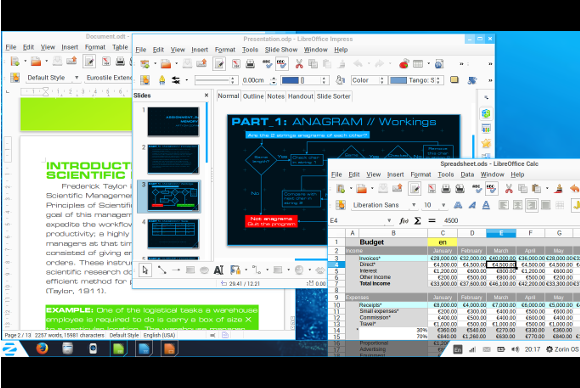
Task: Click the Insert Table icon in Impress
Action: click(418, 64)
